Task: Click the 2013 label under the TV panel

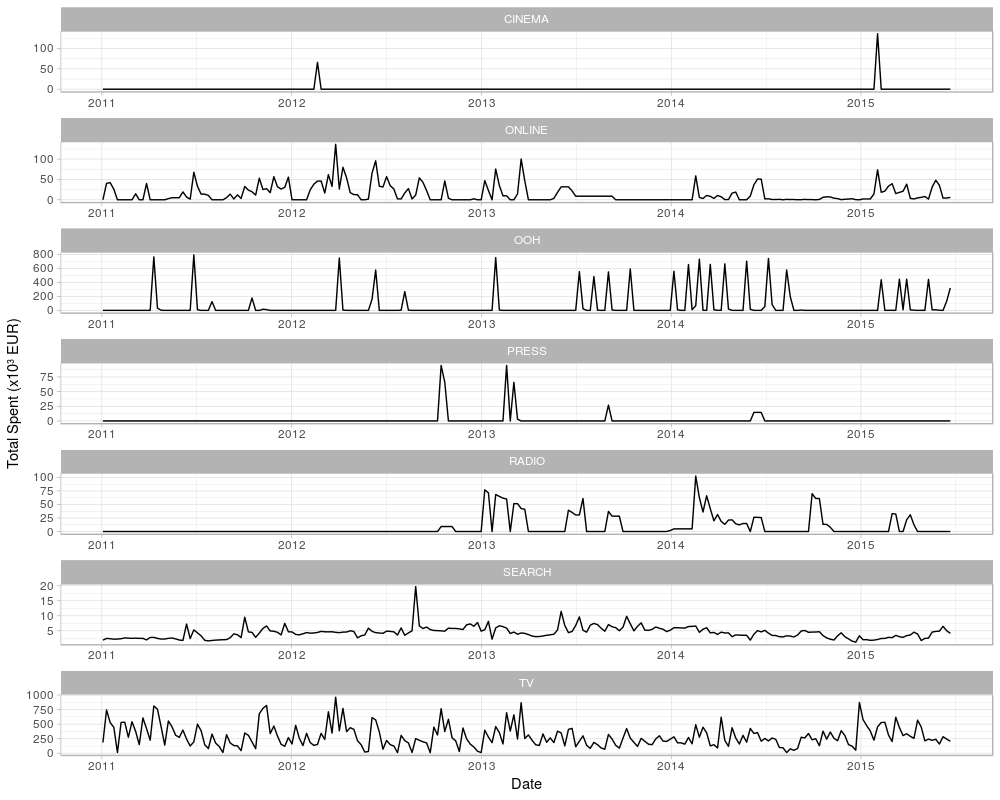Action: click(482, 764)
